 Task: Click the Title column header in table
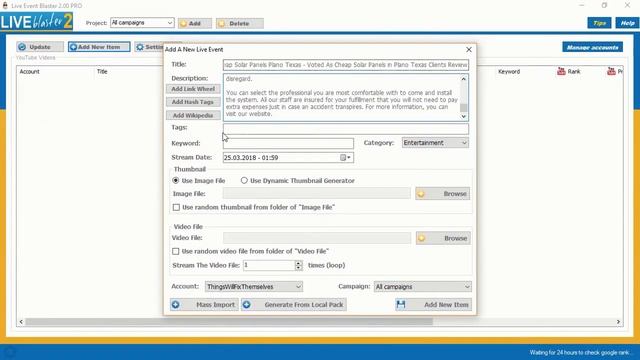tap(102, 71)
